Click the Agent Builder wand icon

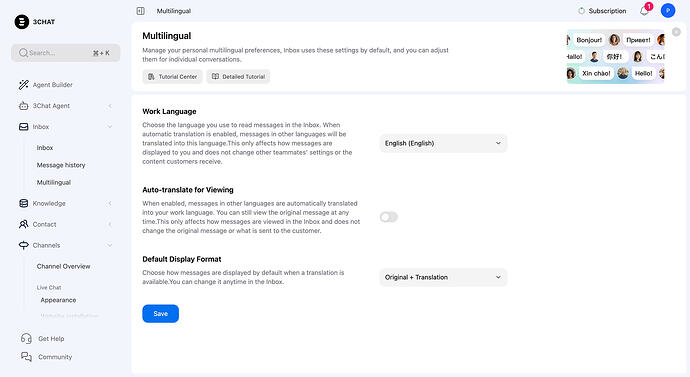pyautogui.click(x=24, y=84)
